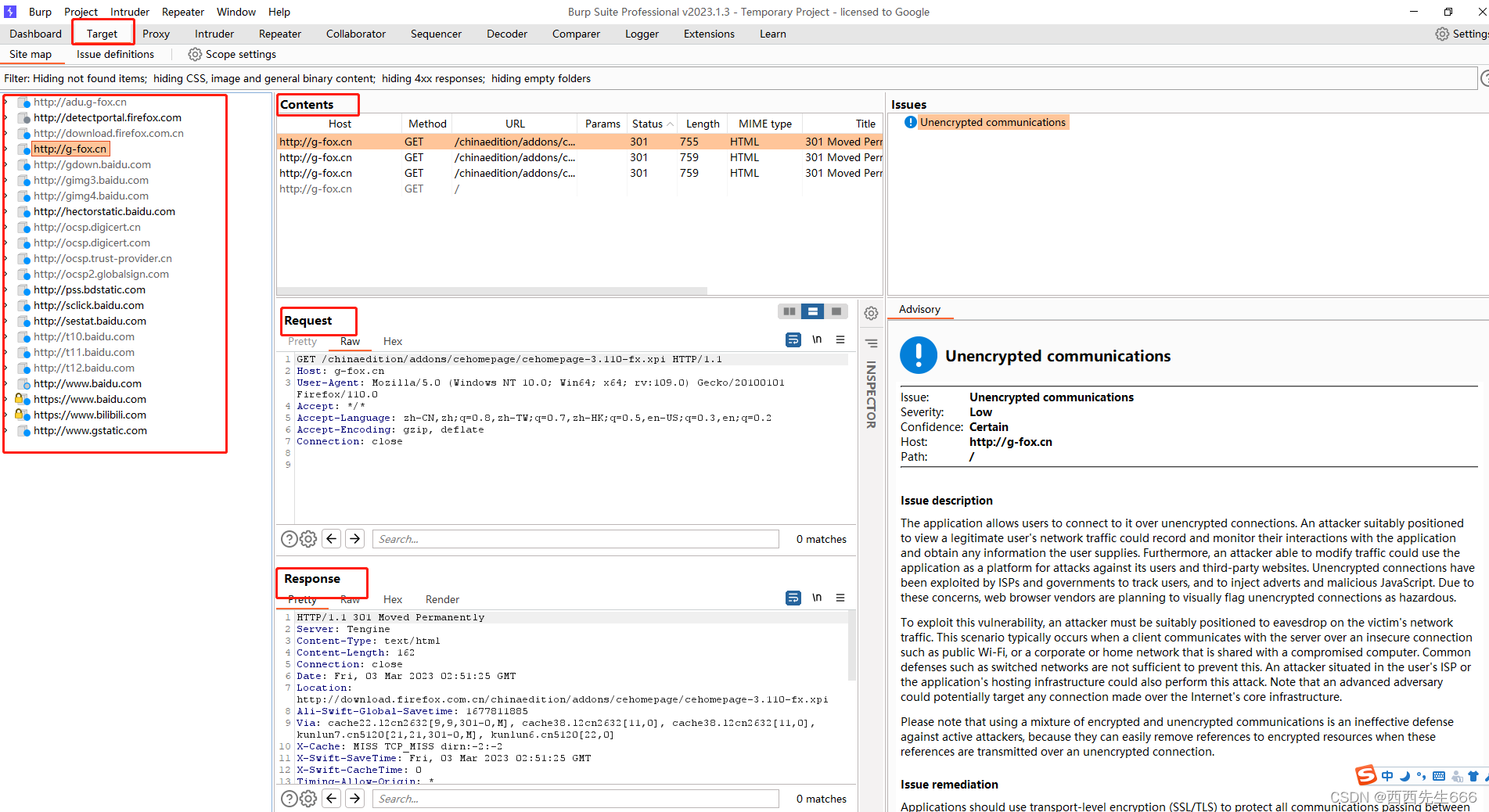Open the Issue definitions tab
Image resolution: width=1489 pixels, height=812 pixels.
point(115,54)
